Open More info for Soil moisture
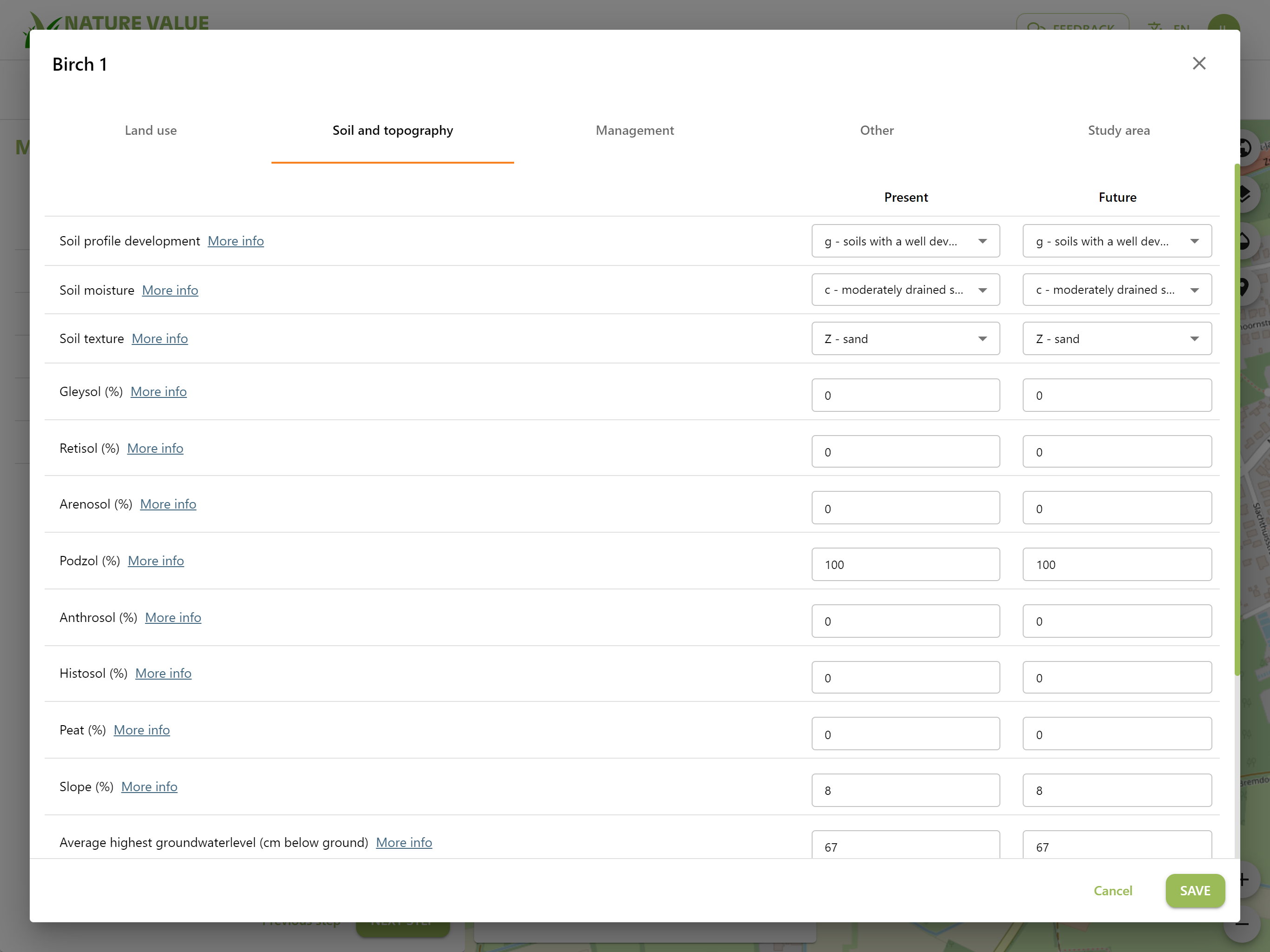The width and height of the screenshot is (1270, 952). coord(170,290)
